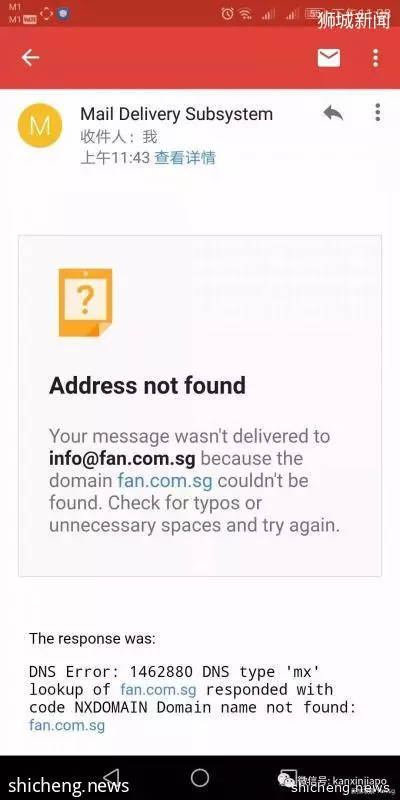
Task: Open fan.com.sg link on the last line
Action: (x=67, y=725)
